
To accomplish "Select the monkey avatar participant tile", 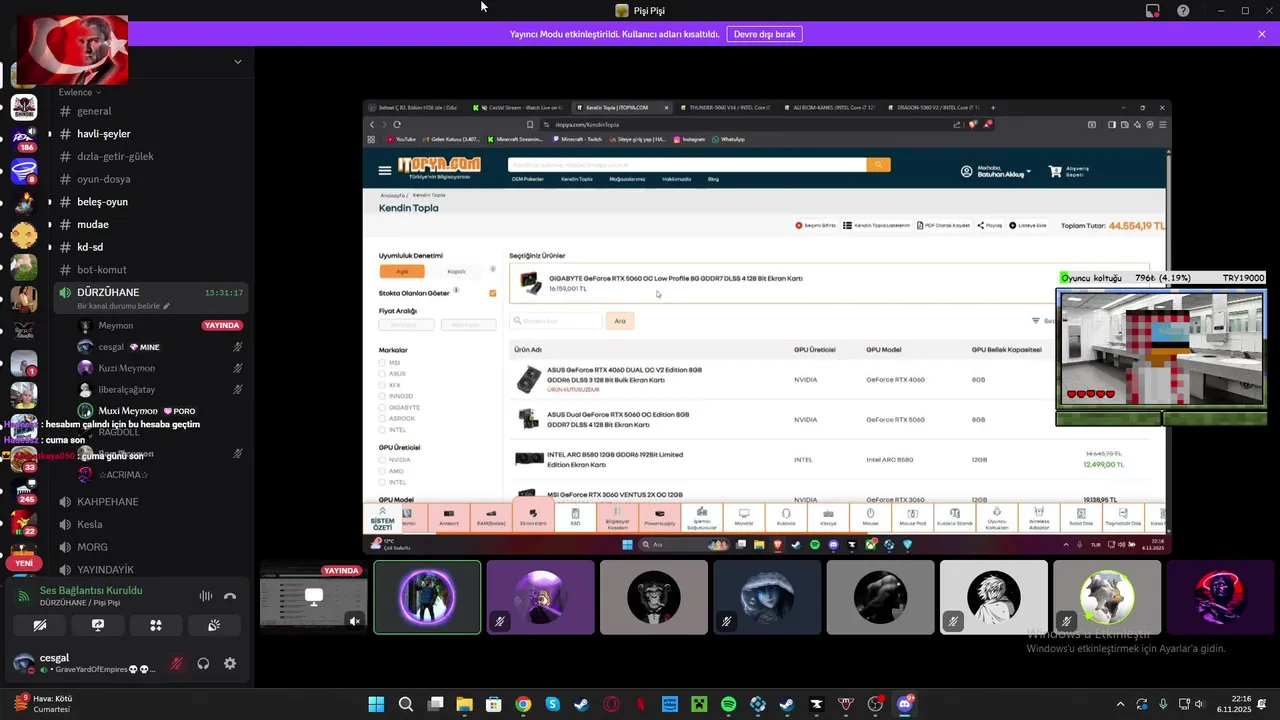I will (x=654, y=597).
